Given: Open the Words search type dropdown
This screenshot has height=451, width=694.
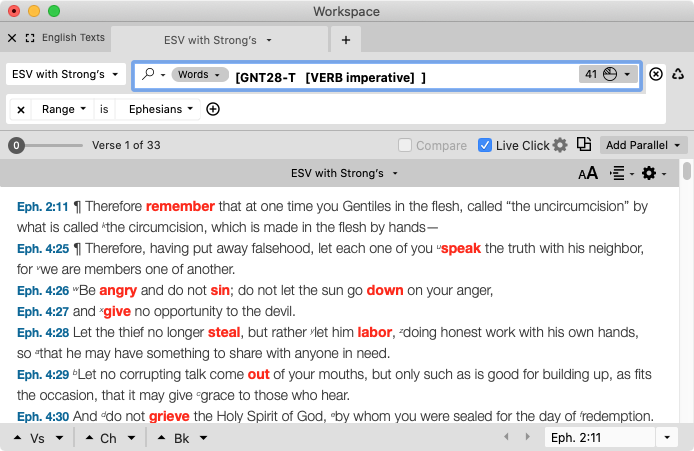Looking at the screenshot, I should tap(198, 75).
